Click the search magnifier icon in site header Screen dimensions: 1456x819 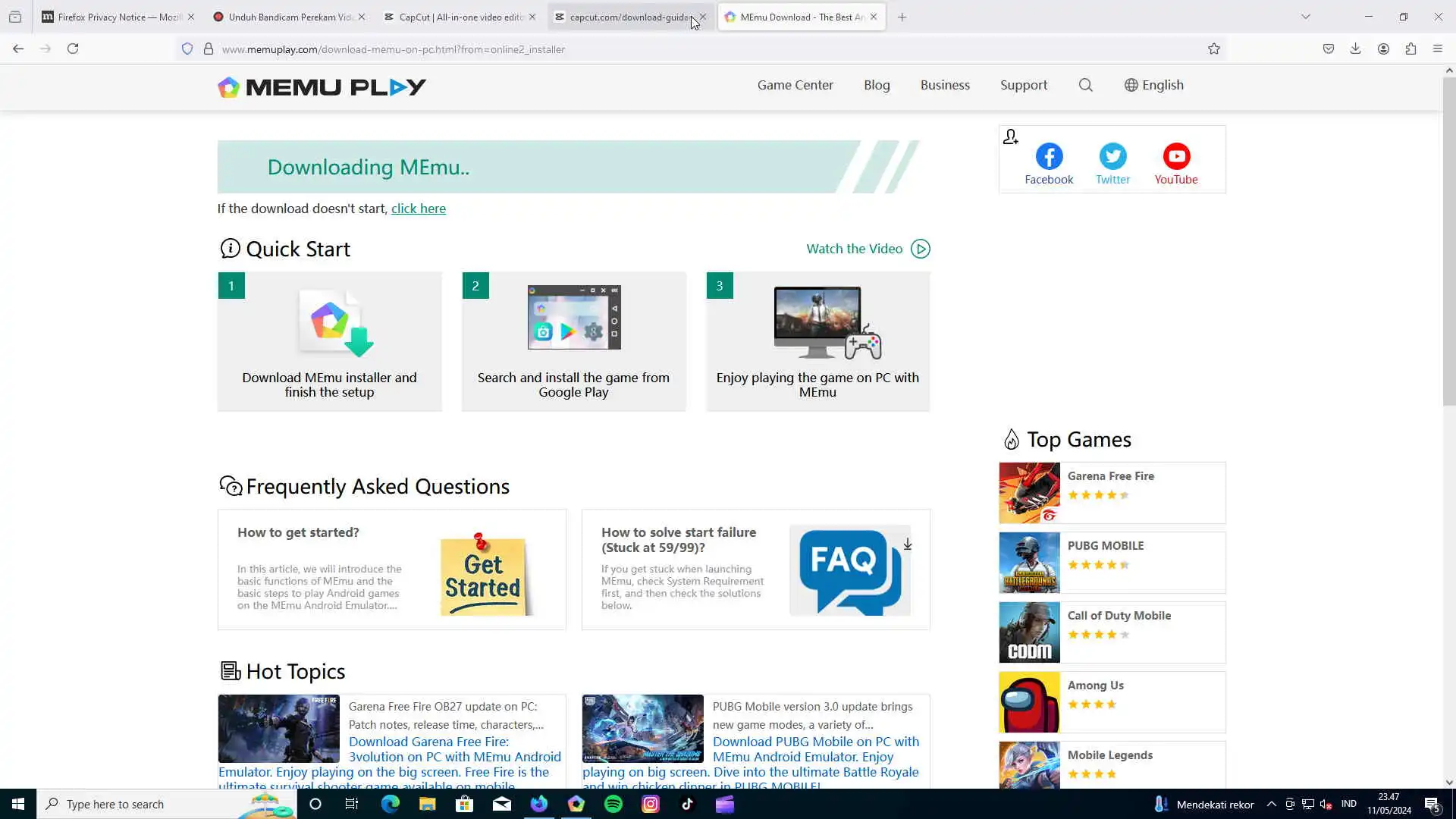(1085, 85)
